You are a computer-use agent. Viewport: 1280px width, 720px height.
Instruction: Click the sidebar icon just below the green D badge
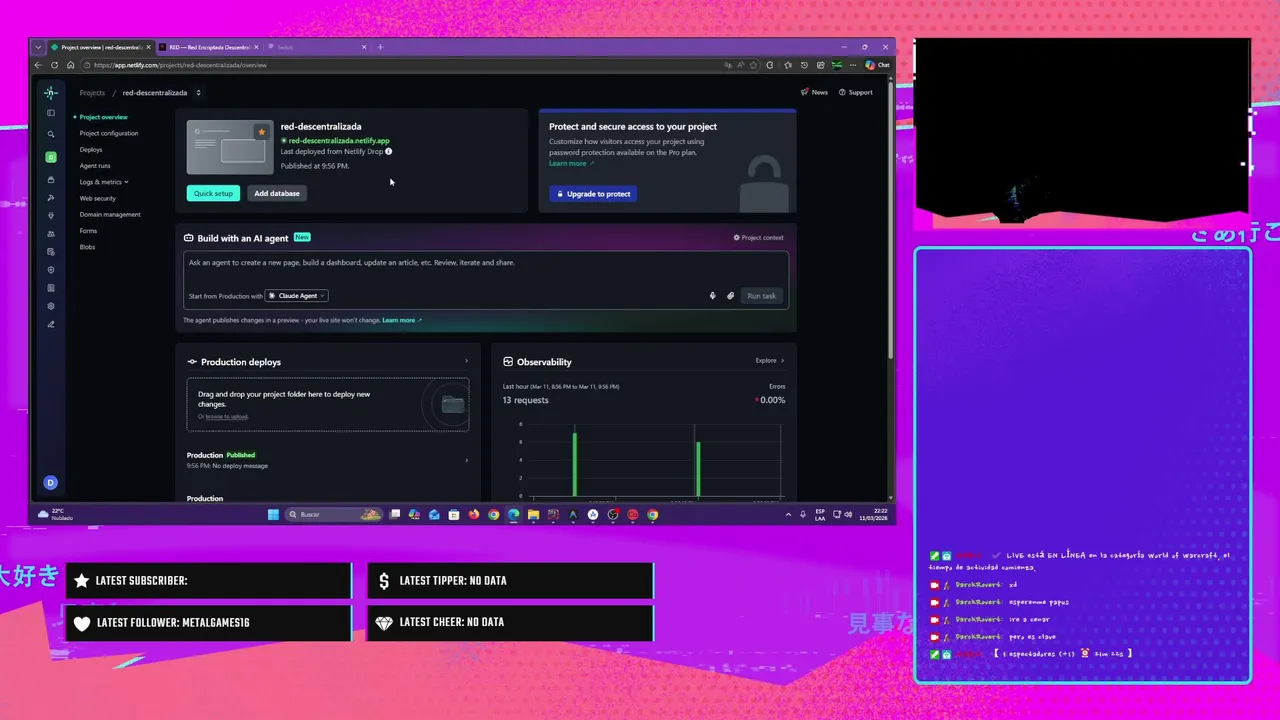pos(51,180)
